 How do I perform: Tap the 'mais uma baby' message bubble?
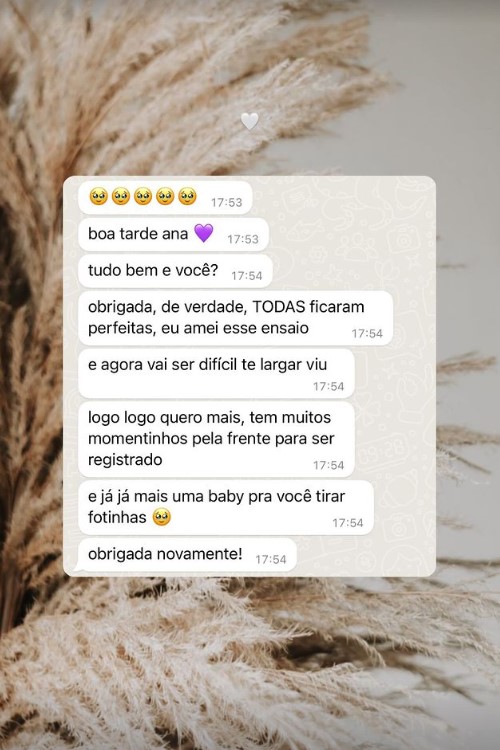coord(226,507)
